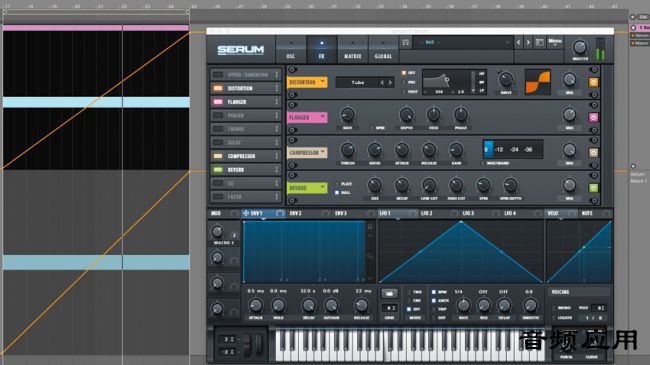Viewport: 650px width, 365px height.
Task: Select the ENV 2 tab
Action: (x=309, y=213)
